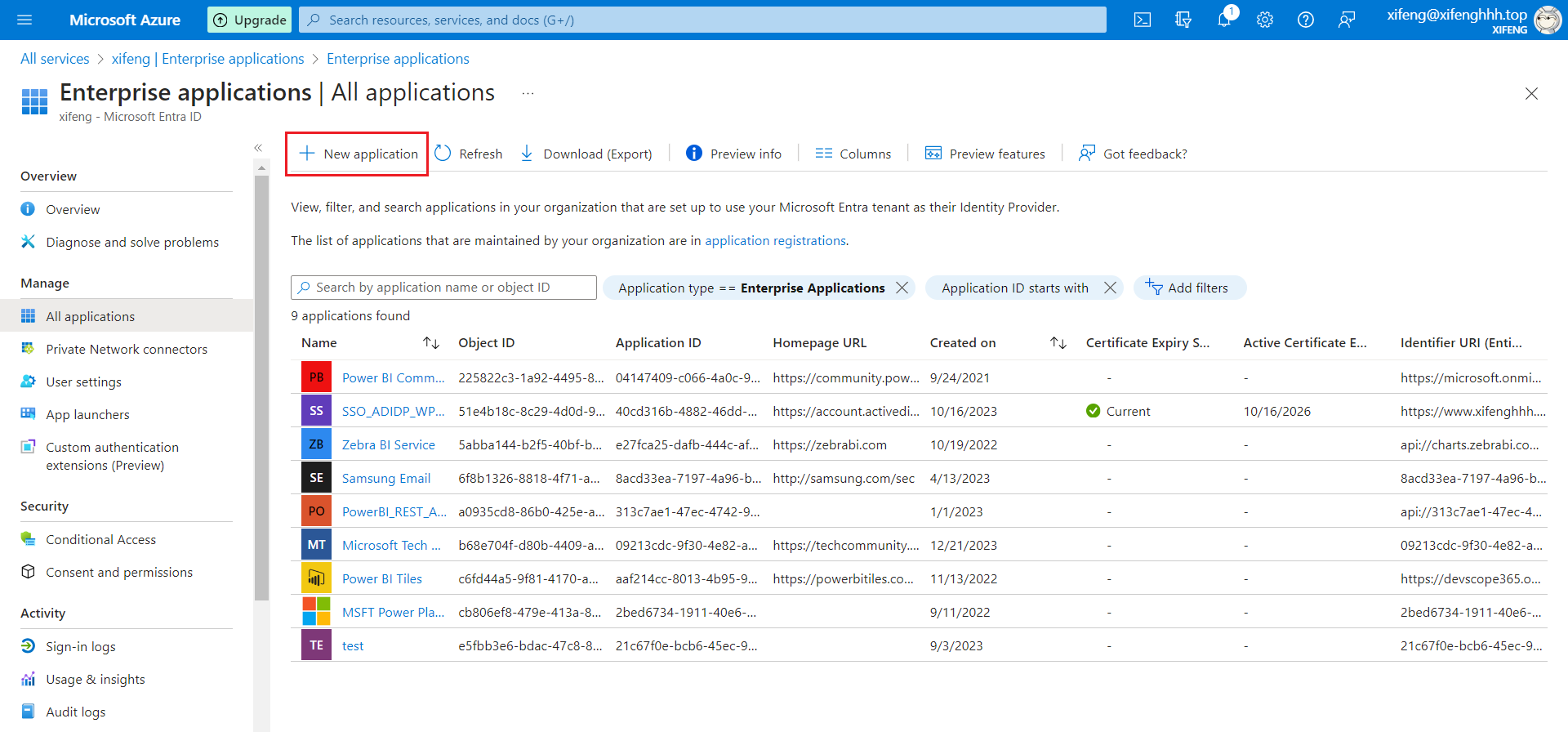
Task: Click the MSFT Power Platform Microsoft logo icon
Action: click(316, 612)
